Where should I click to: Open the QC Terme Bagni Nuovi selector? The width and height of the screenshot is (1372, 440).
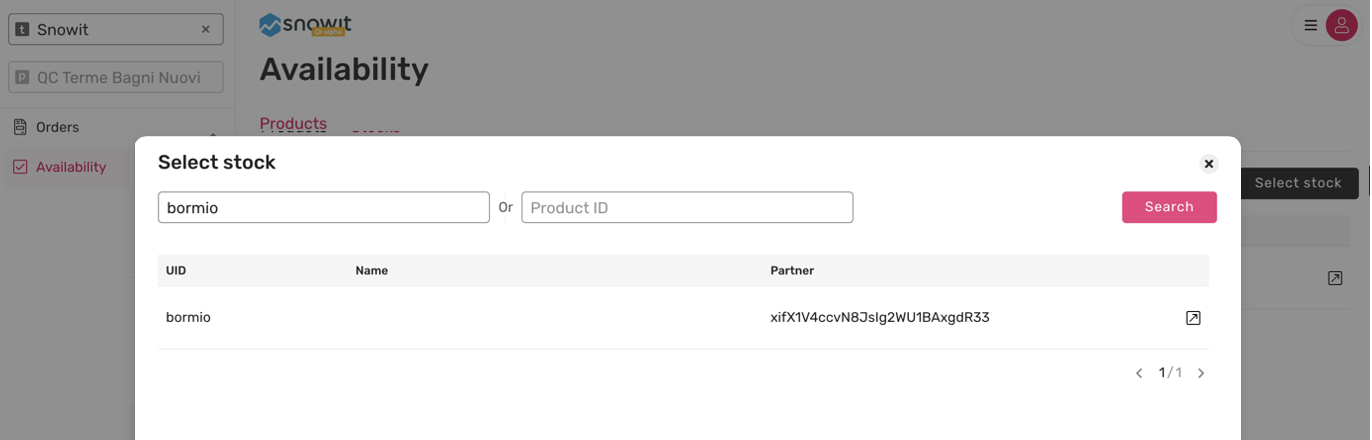point(116,77)
